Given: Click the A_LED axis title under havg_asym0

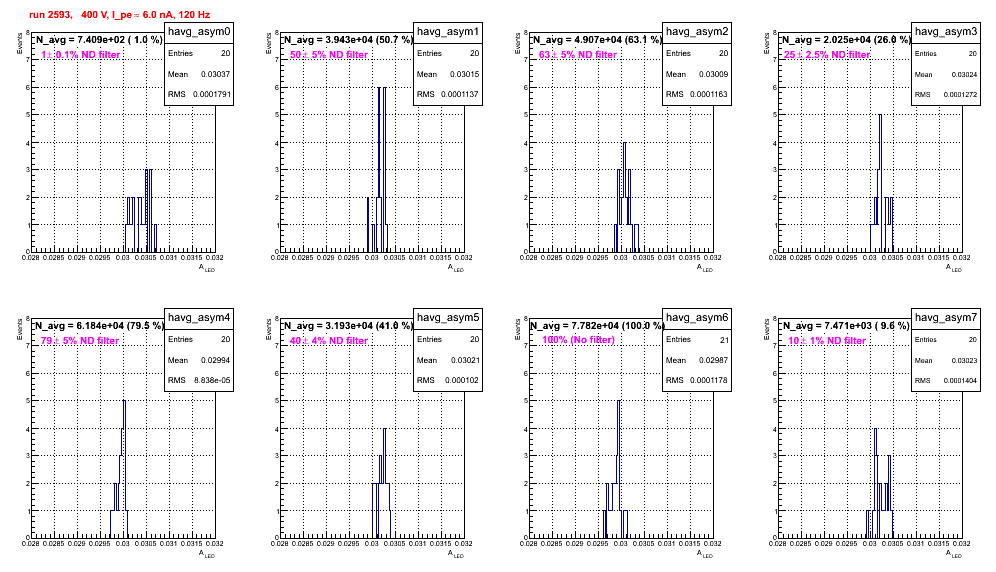Looking at the screenshot, I should [207, 268].
